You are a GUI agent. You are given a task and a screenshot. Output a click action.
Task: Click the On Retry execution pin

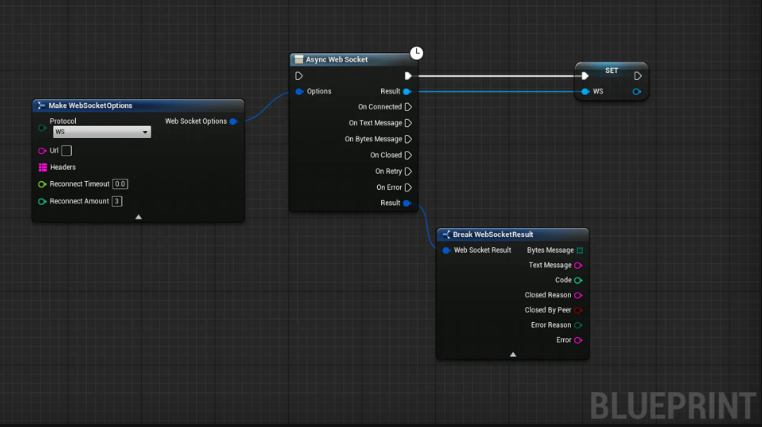tap(408, 171)
